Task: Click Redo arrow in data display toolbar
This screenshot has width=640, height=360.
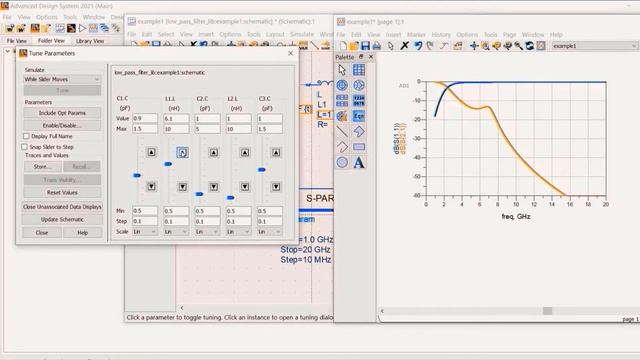Action: click(430, 46)
